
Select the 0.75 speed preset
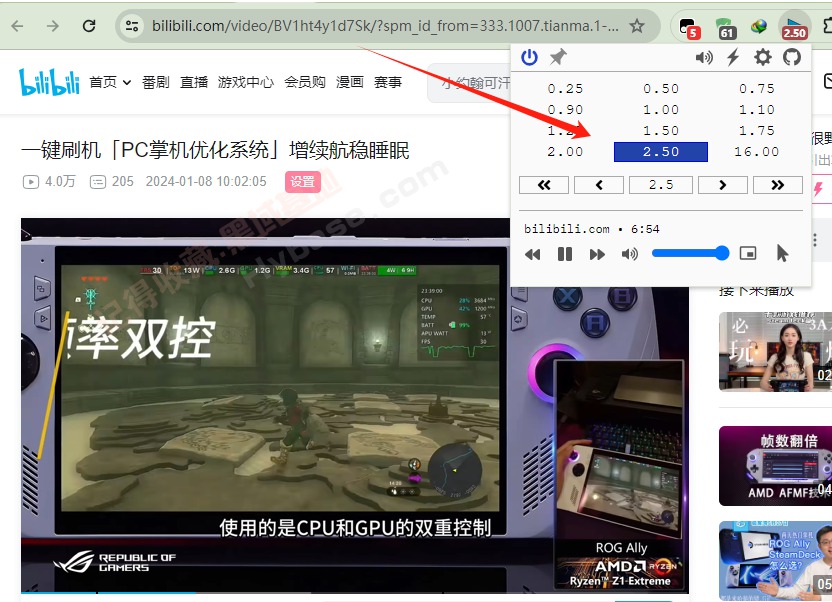(x=757, y=89)
